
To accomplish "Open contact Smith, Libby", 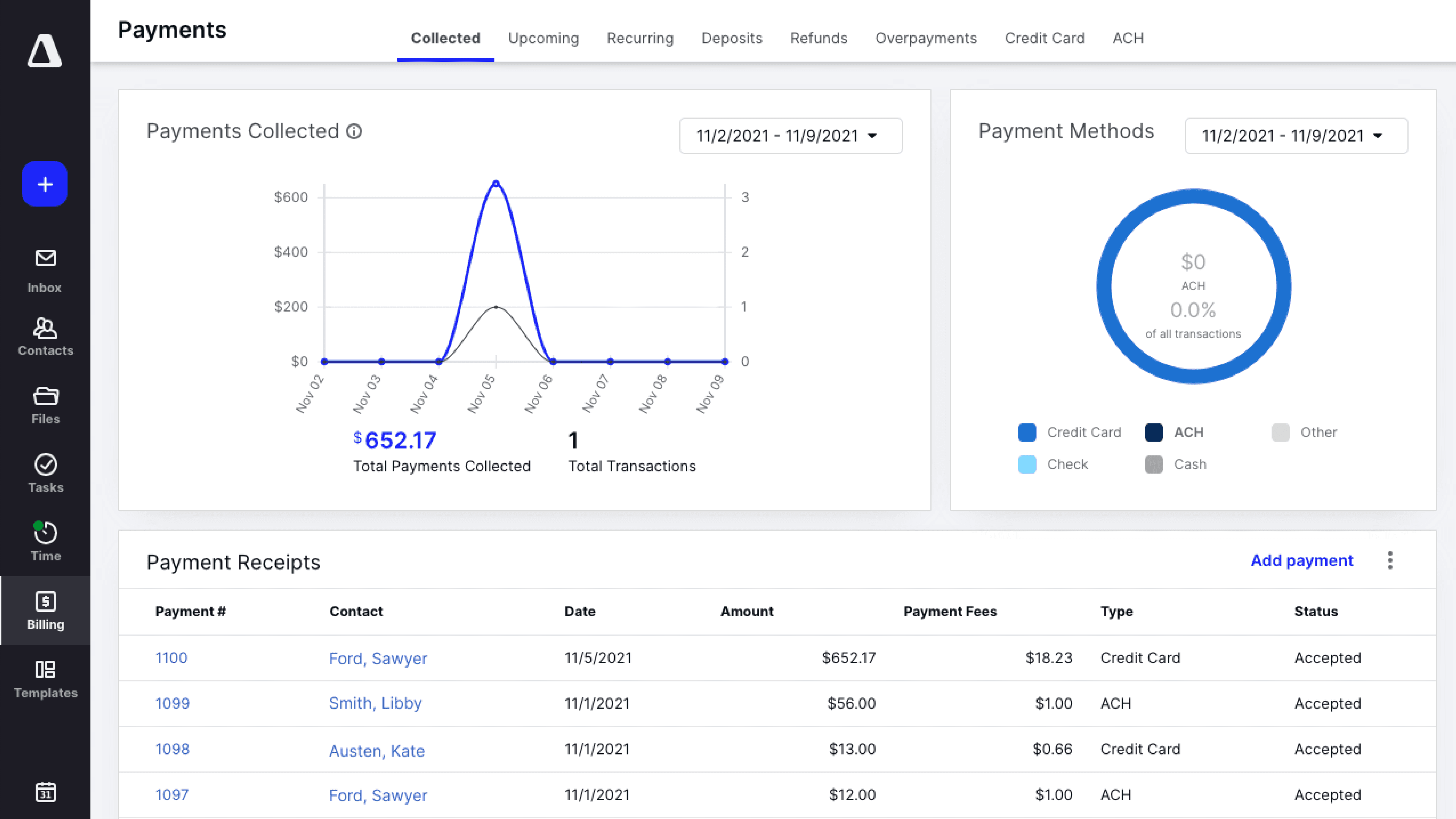I will pyautogui.click(x=375, y=703).
